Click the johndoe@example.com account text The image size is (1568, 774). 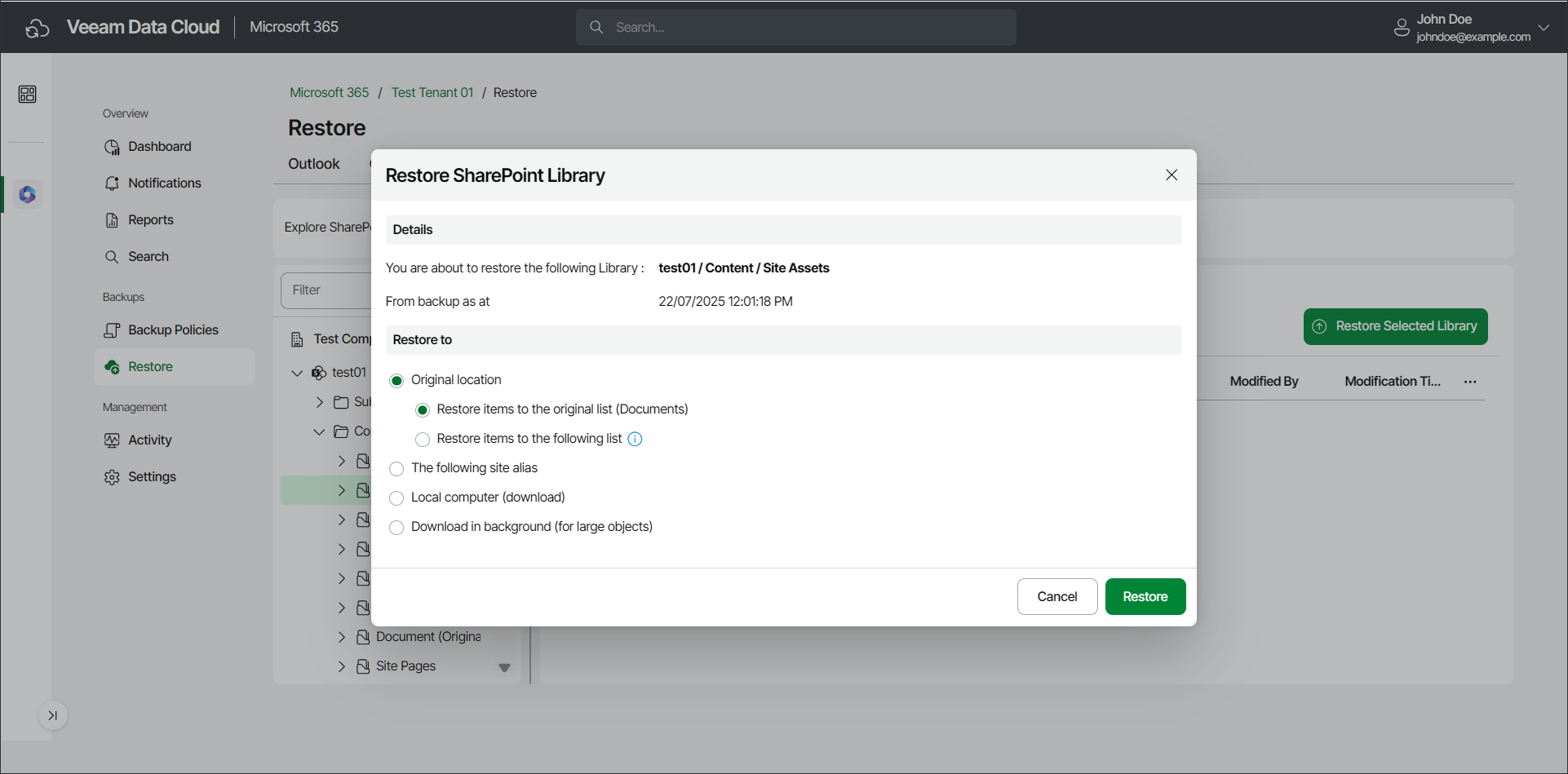[x=1473, y=38]
